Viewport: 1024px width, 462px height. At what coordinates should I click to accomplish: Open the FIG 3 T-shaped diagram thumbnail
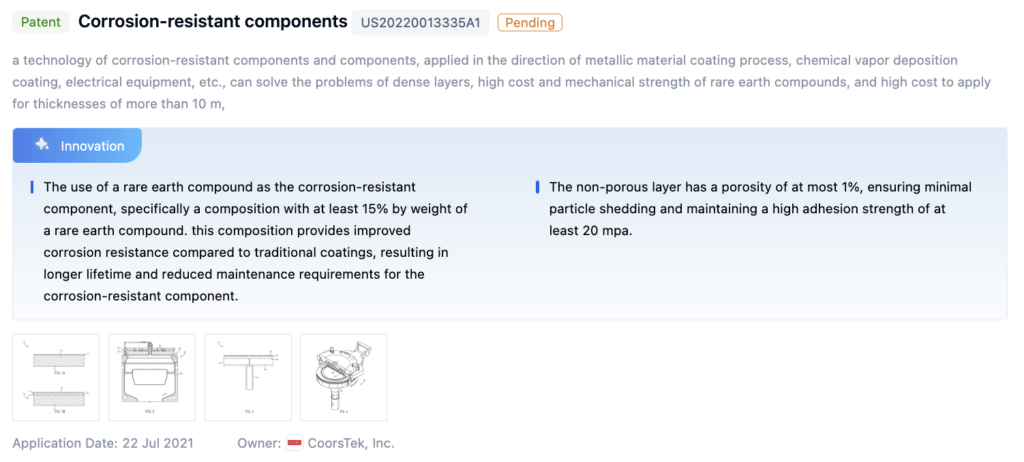(247, 377)
